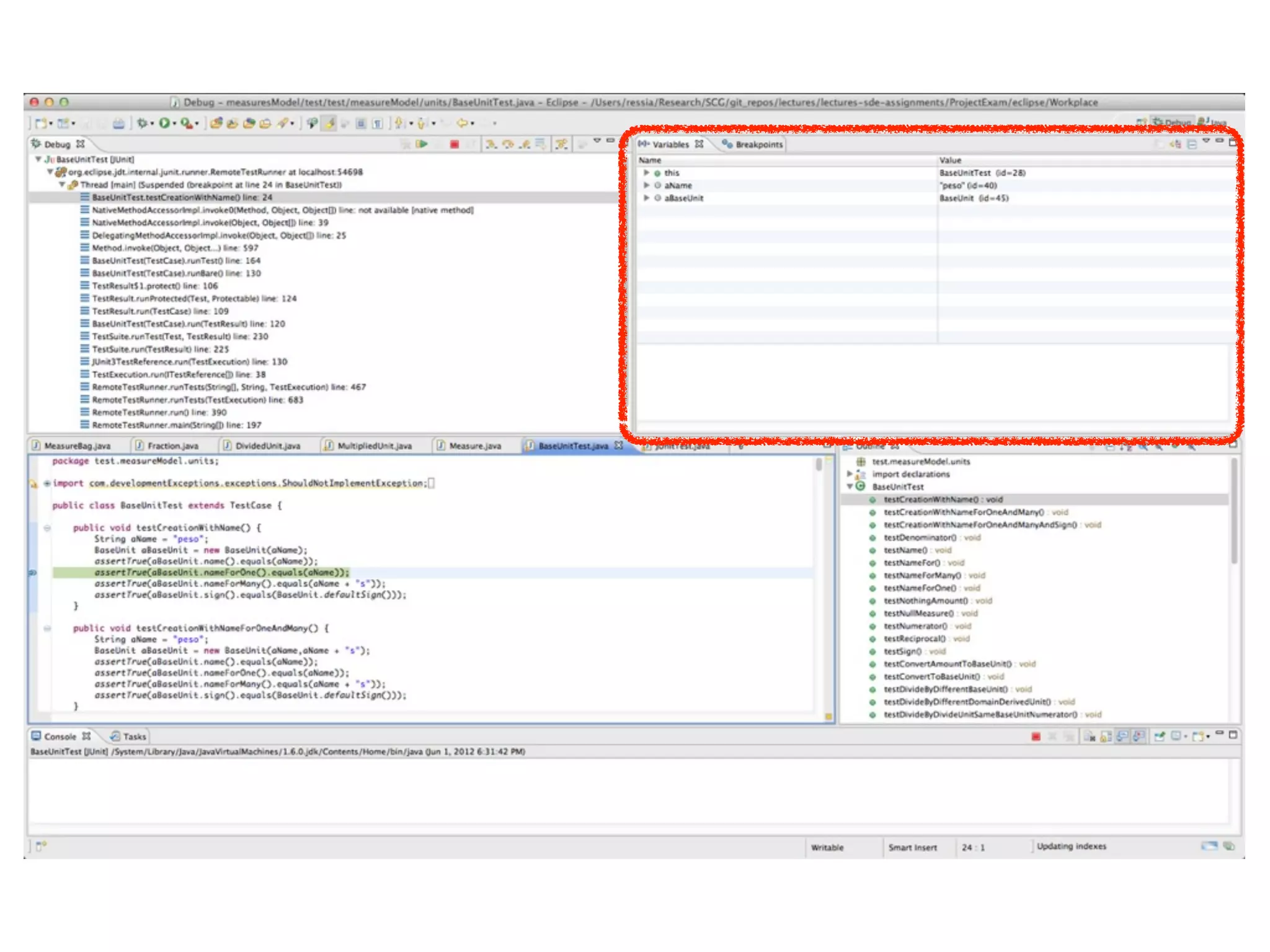Image resolution: width=1270 pixels, height=952 pixels.
Task: Terminate the process from the Console toolbar
Action: point(1036,736)
